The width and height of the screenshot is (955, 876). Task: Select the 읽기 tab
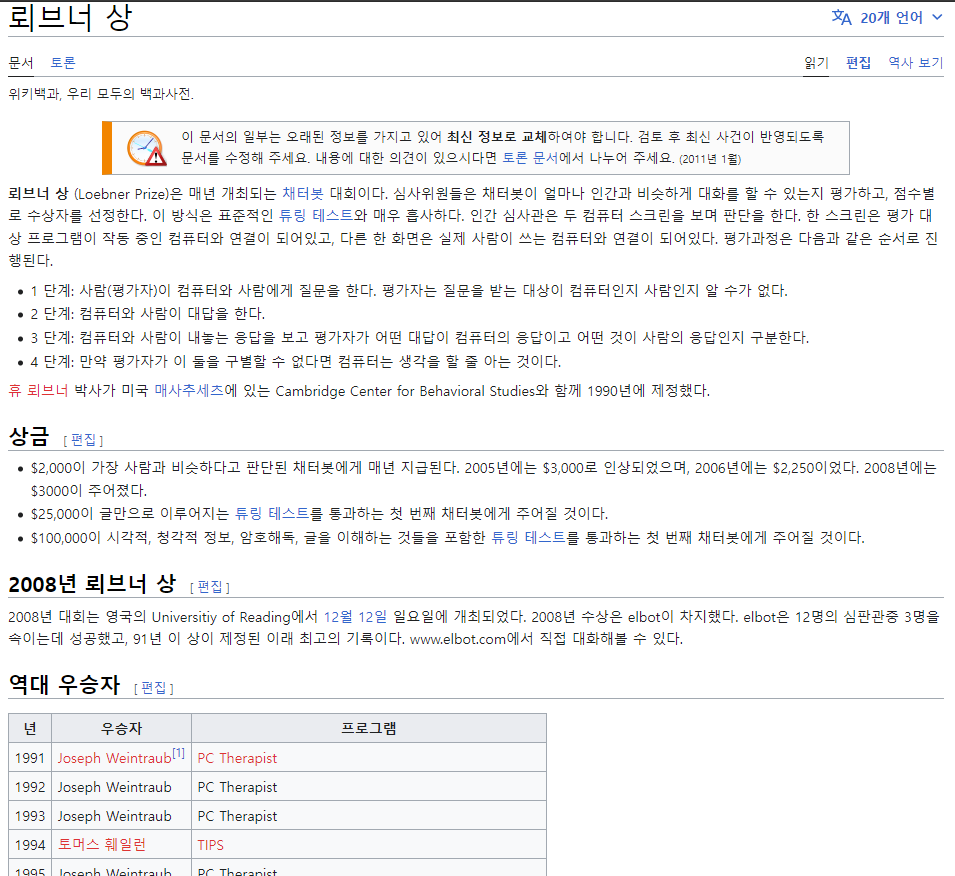click(x=816, y=63)
